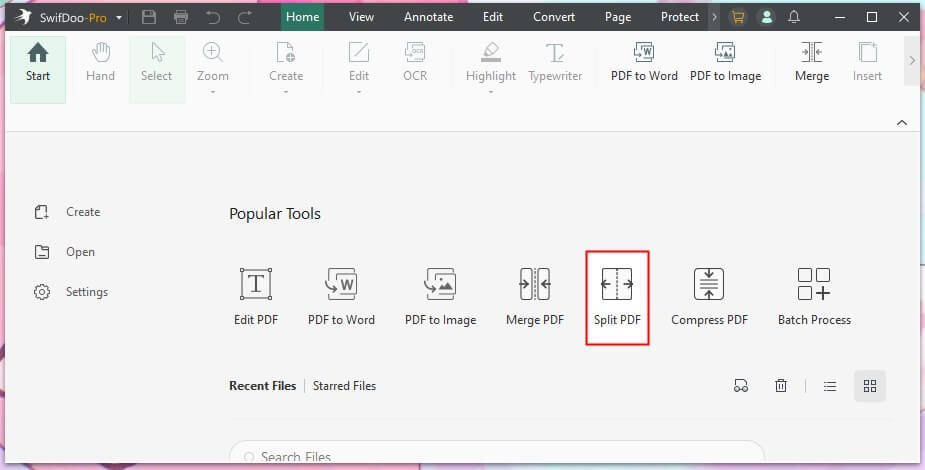The height and width of the screenshot is (470, 925).
Task: Switch to Starred Files
Action: pos(344,386)
